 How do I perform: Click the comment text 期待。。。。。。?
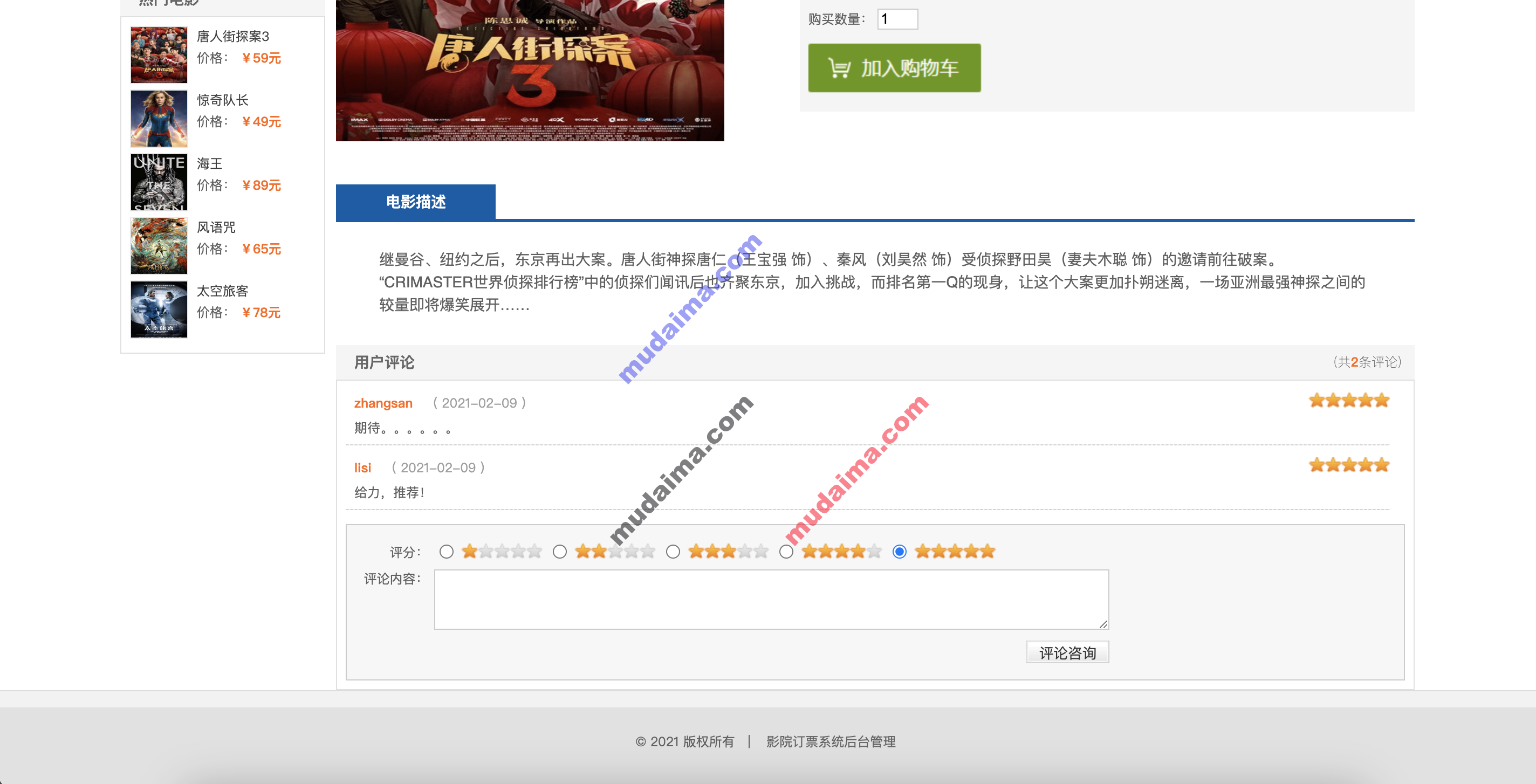click(402, 428)
